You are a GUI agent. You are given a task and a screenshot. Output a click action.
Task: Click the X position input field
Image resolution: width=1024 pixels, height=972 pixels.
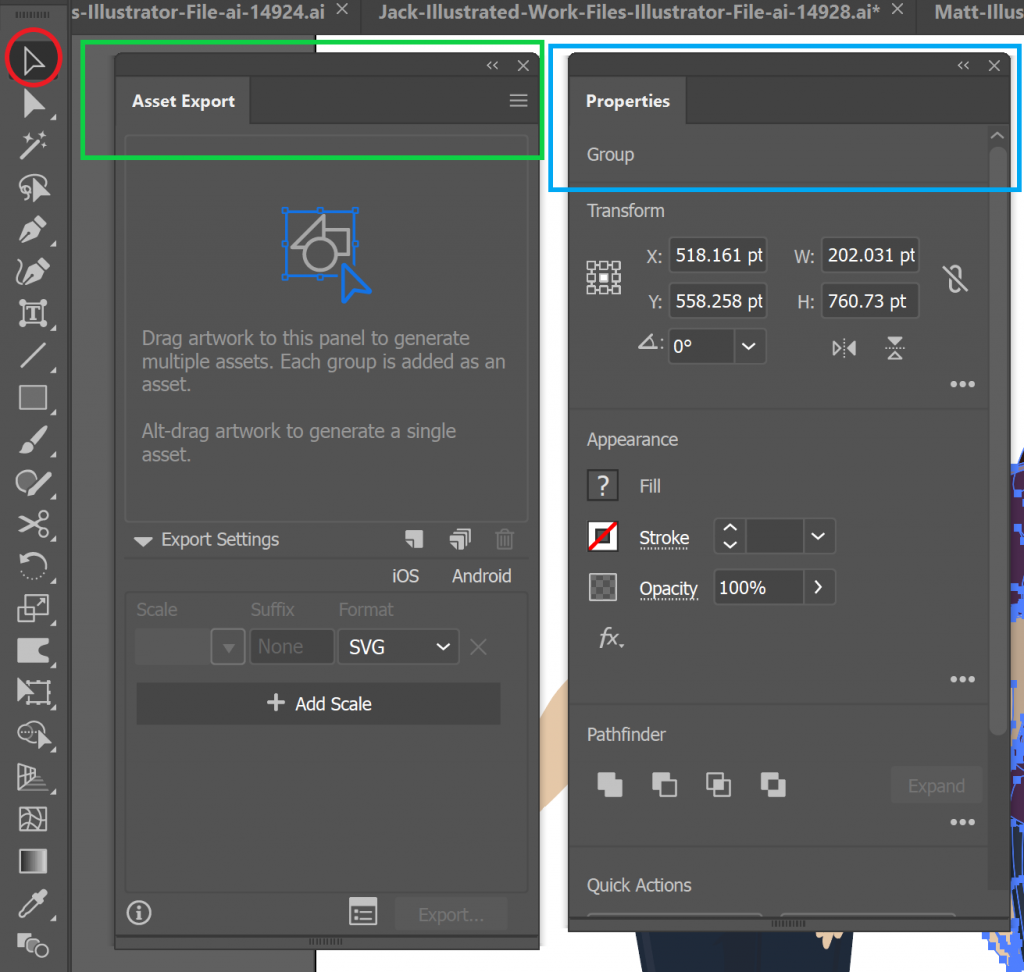[718, 255]
